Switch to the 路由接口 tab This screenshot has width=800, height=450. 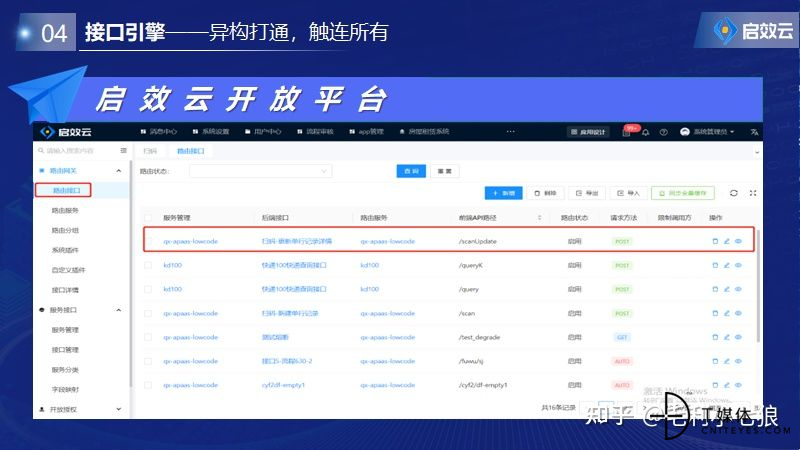190,151
